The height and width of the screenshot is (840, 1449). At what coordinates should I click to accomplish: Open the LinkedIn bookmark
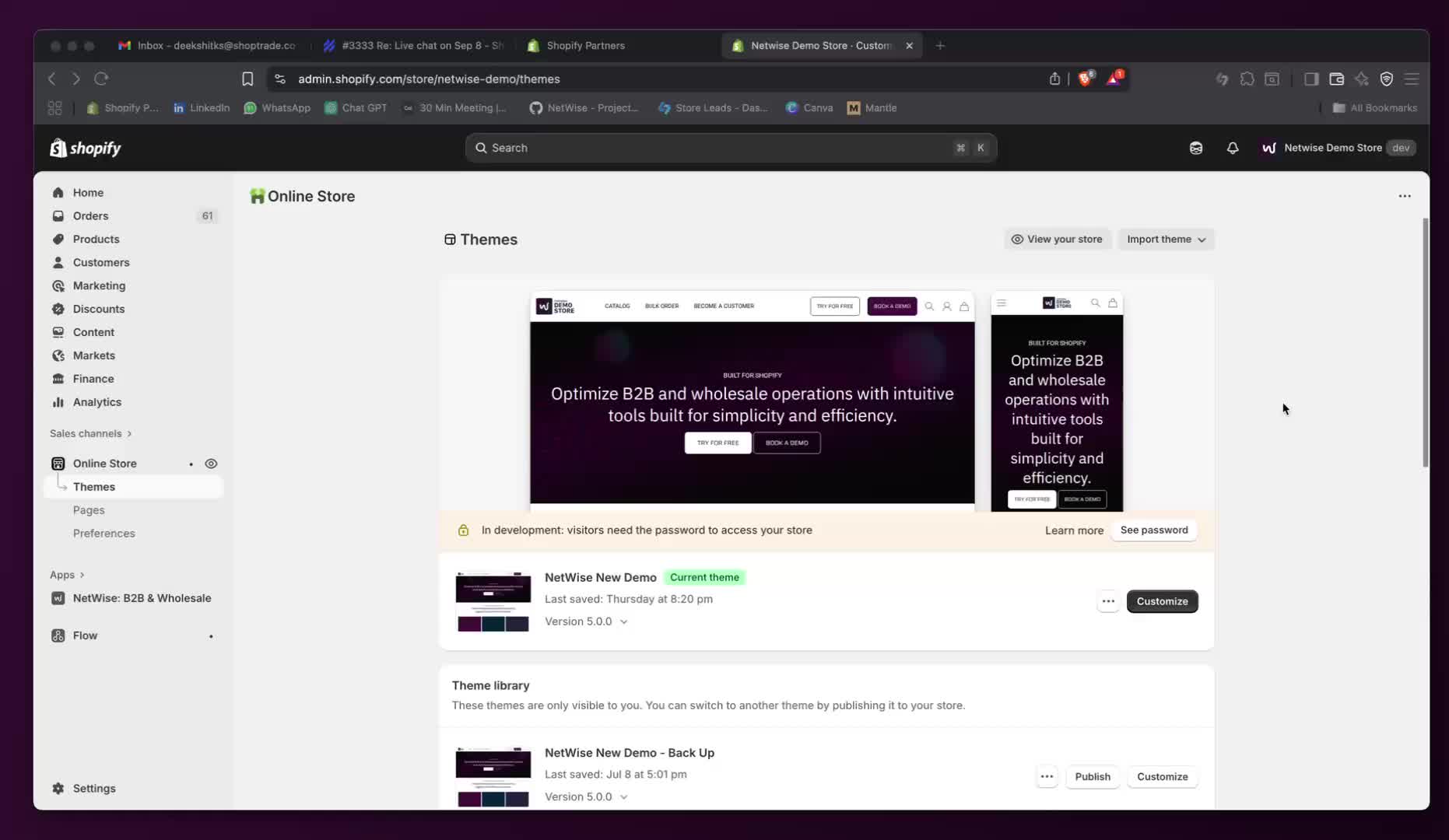pos(202,108)
